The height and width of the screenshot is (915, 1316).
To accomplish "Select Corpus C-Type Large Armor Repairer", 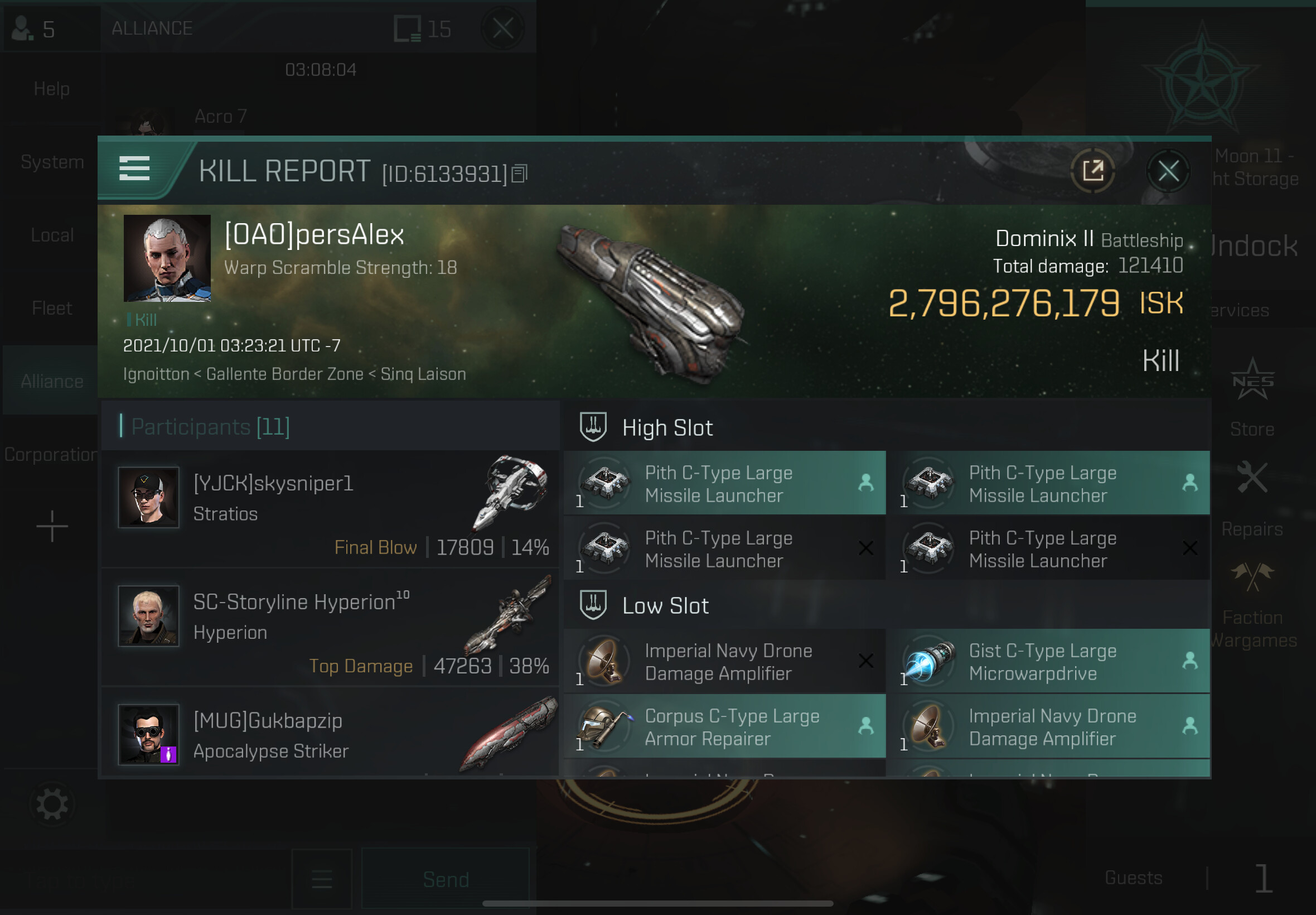I will click(x=725, y=726).
